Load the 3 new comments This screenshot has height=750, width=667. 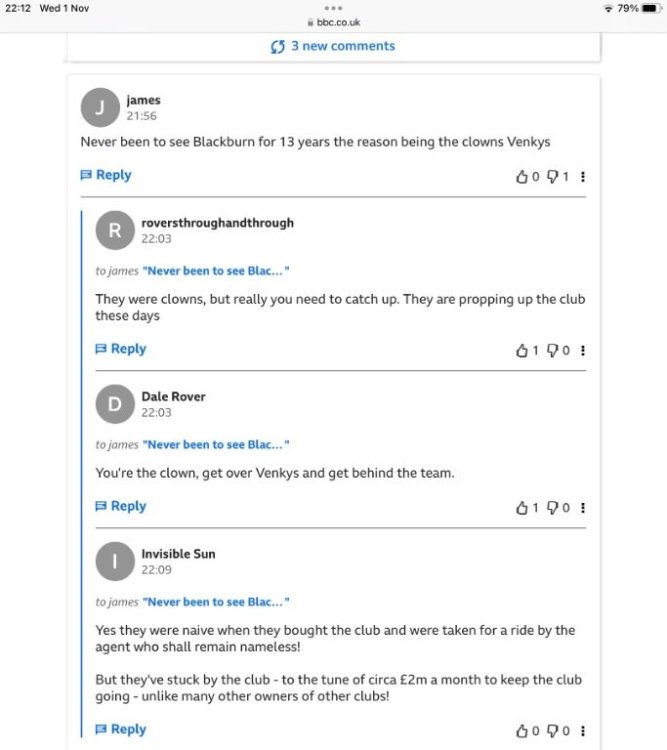333,46
